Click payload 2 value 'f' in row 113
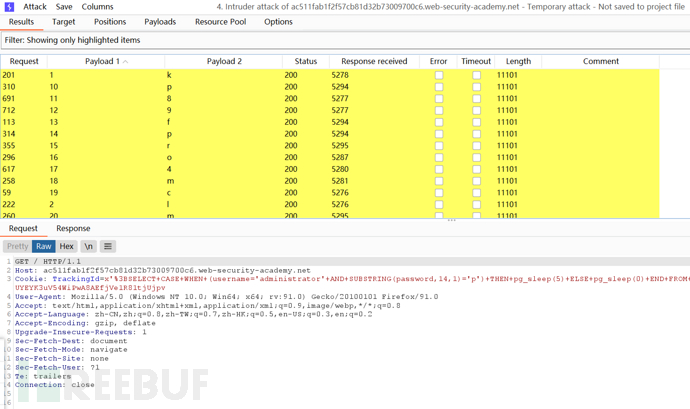Viewport: 690px width, 409px height. [x=168, y=122]
